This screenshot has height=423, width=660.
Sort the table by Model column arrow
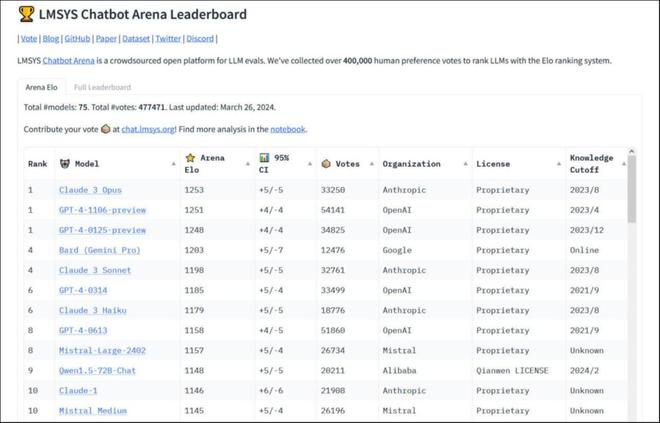tap(173, 164)
